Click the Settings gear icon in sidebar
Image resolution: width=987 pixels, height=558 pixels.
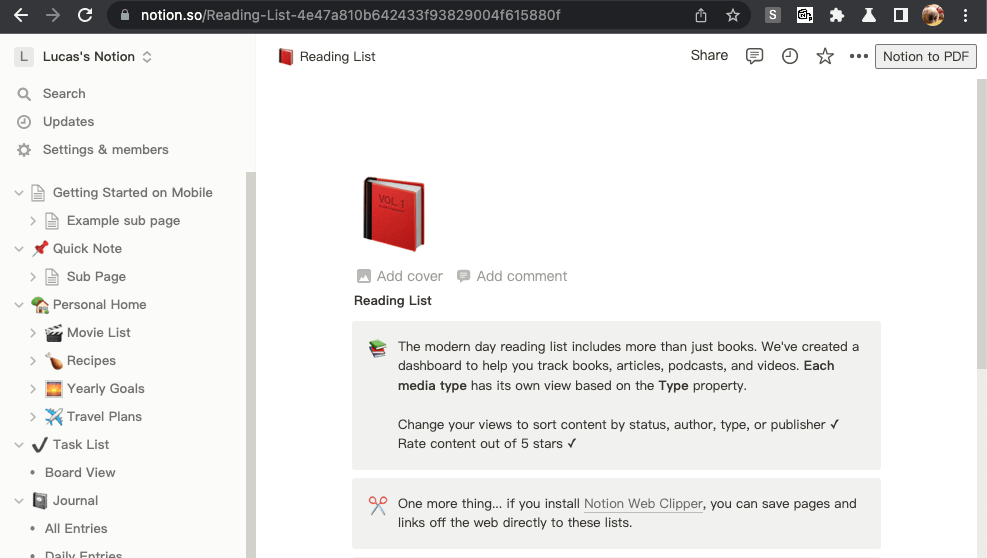pyautogui.click(x=24, y=150)
